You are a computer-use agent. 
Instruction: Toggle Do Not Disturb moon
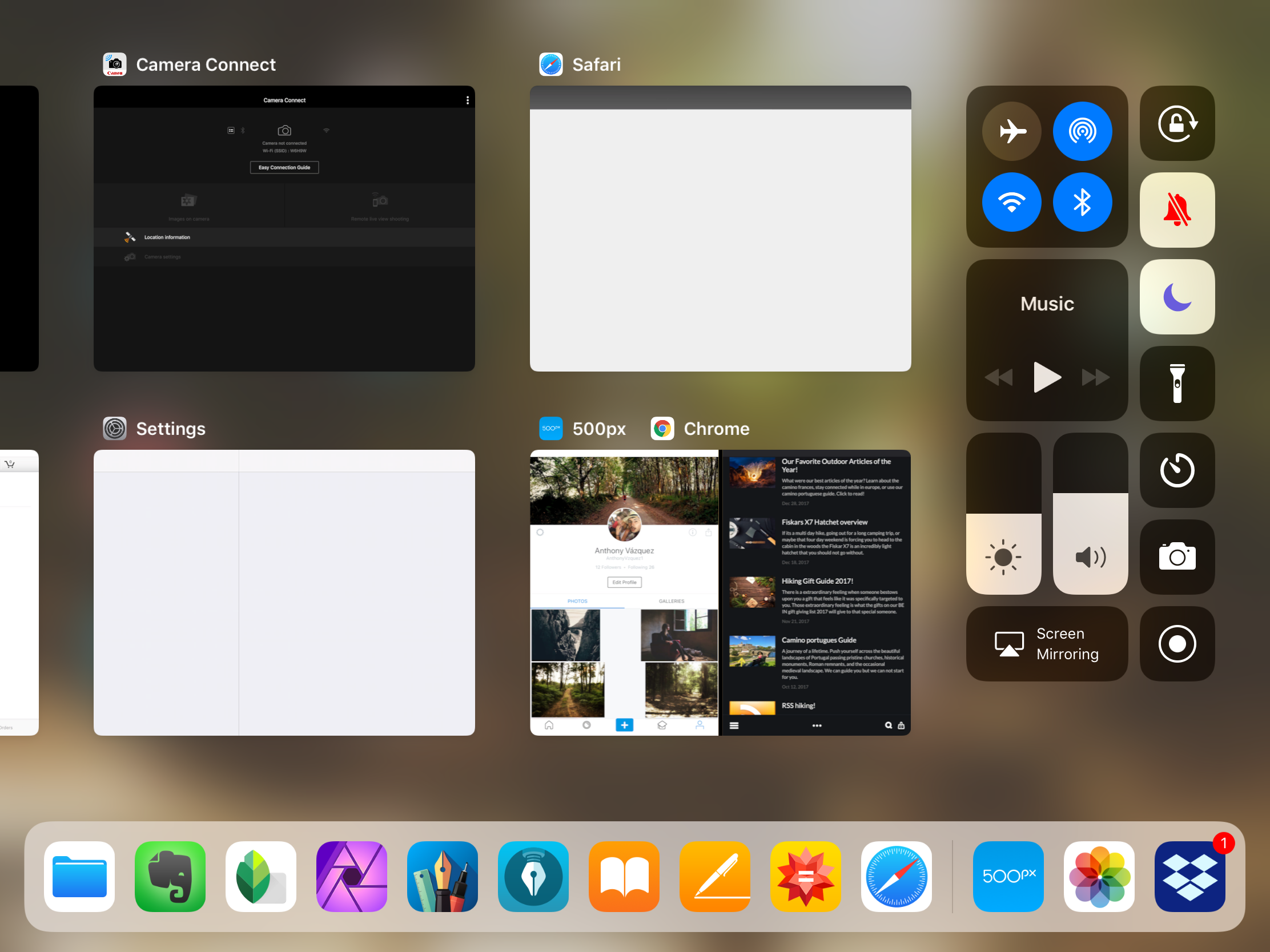click(1177, 297)
